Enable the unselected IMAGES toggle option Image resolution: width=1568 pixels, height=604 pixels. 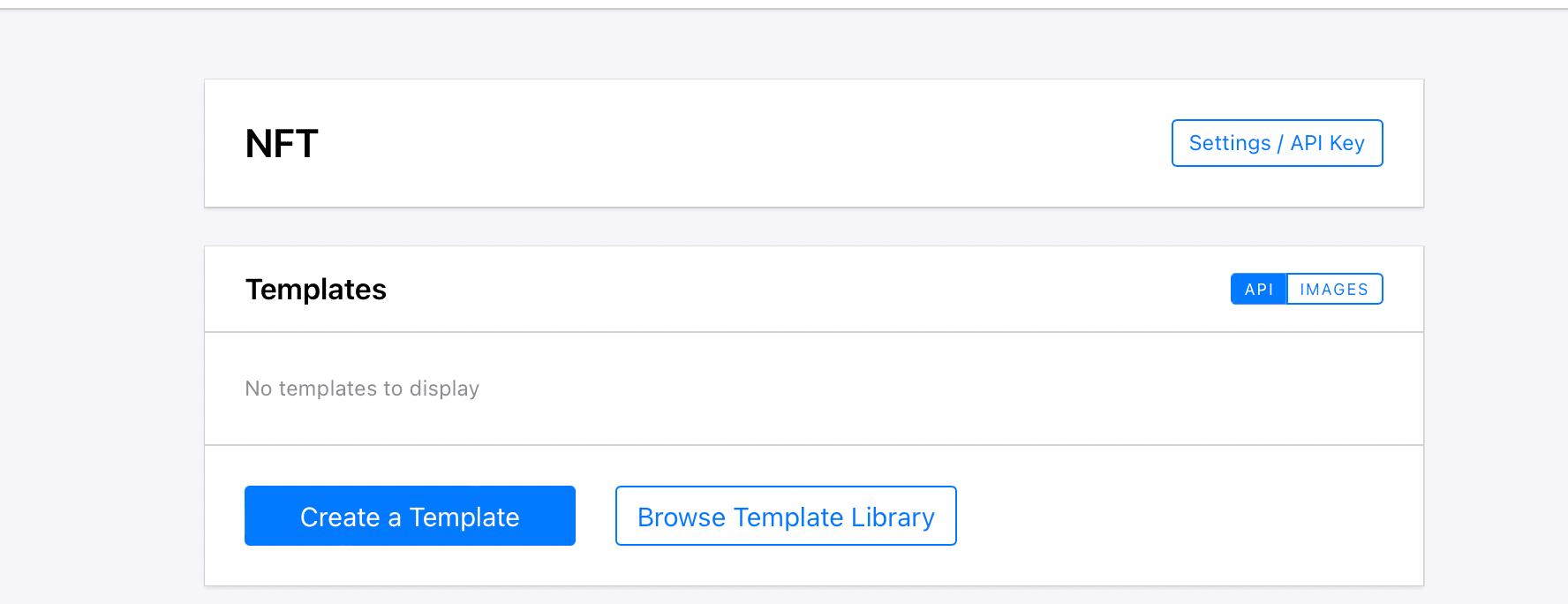point(1334,290)
